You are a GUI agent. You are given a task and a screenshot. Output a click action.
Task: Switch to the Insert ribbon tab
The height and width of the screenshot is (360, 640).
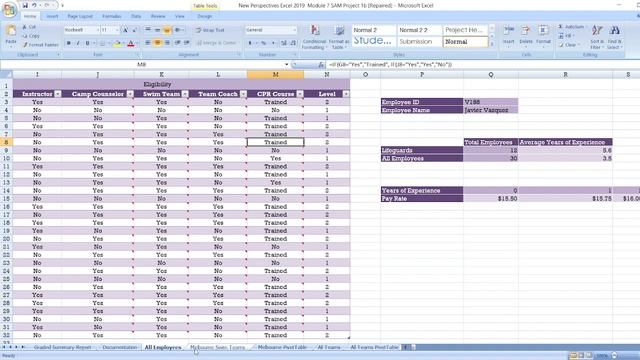pos(52,16)
